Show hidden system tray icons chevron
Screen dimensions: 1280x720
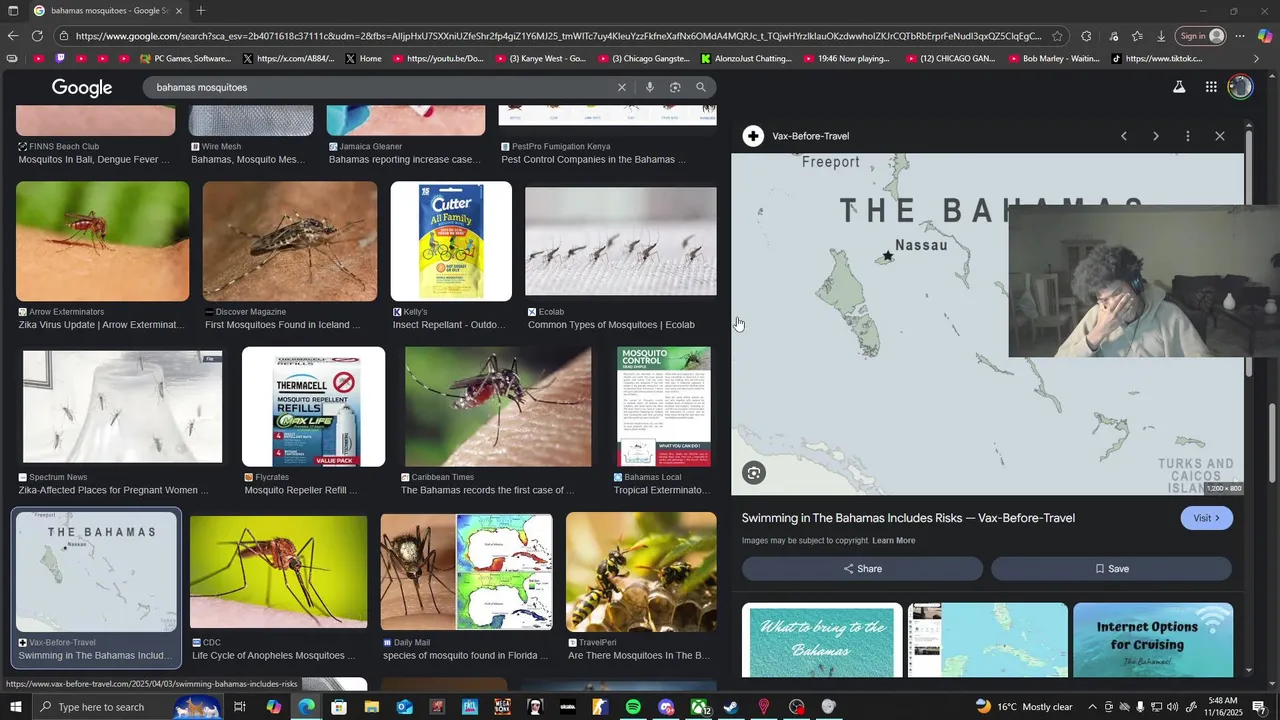(x=1092, y=707)
